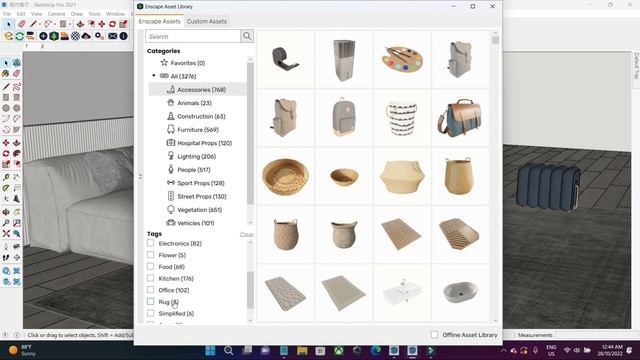640x360 pixels.
Task: Select the Line tool in top toolbar
Action: [x=33, y=24]
